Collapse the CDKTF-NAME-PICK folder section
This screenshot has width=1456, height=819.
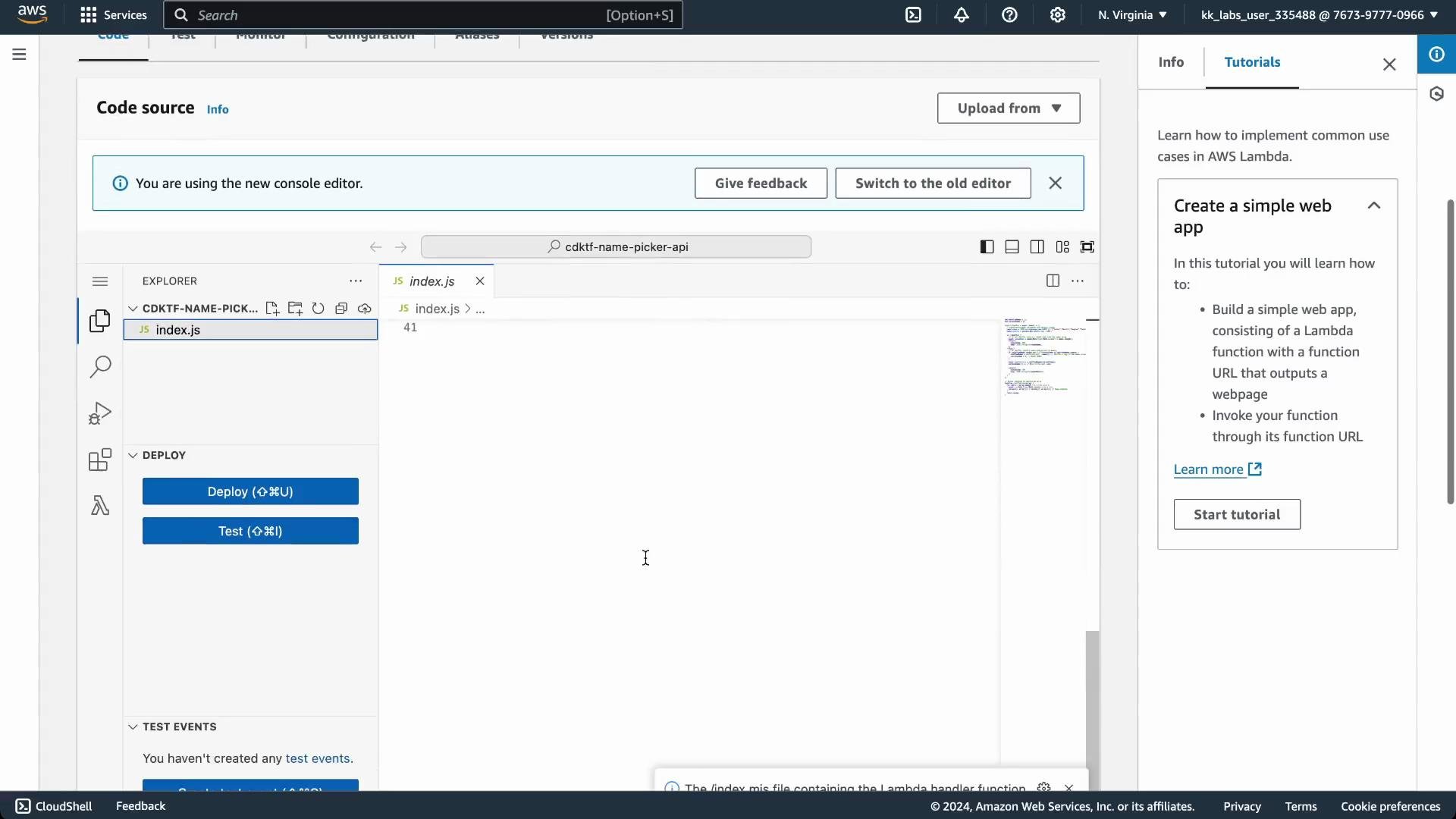tap(133, 309)
